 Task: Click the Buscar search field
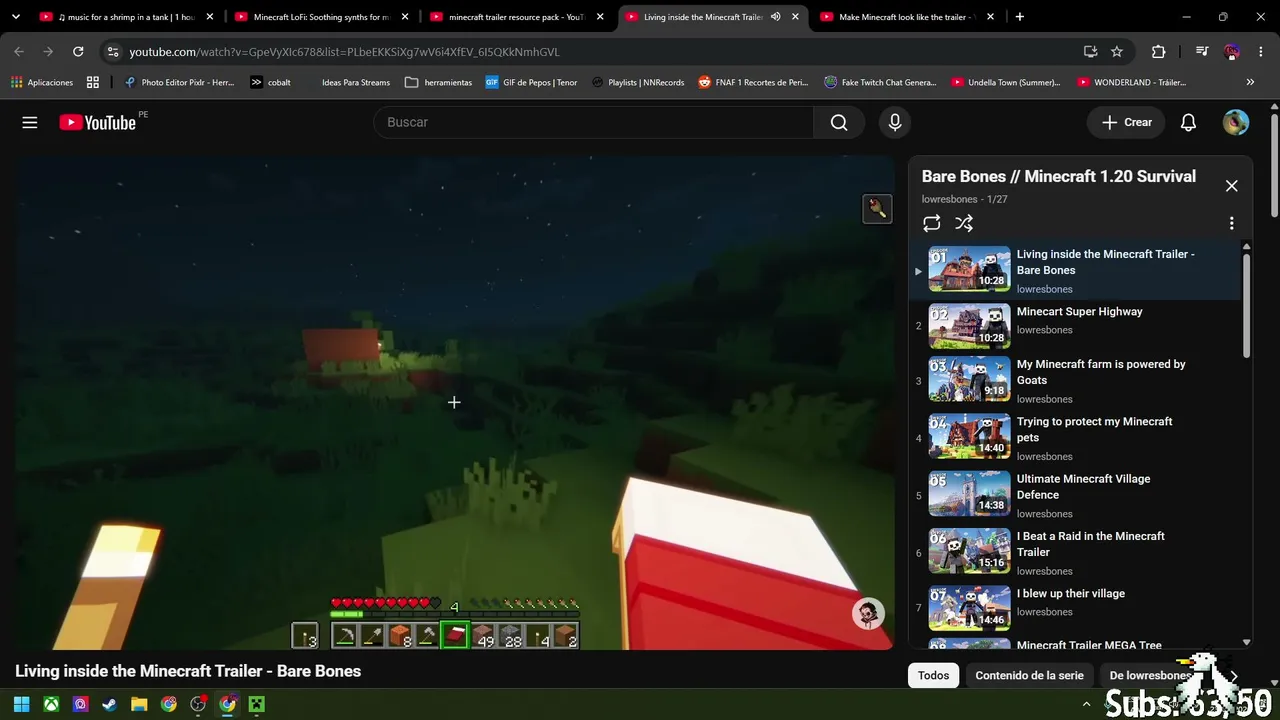click(x=594, y=122)
